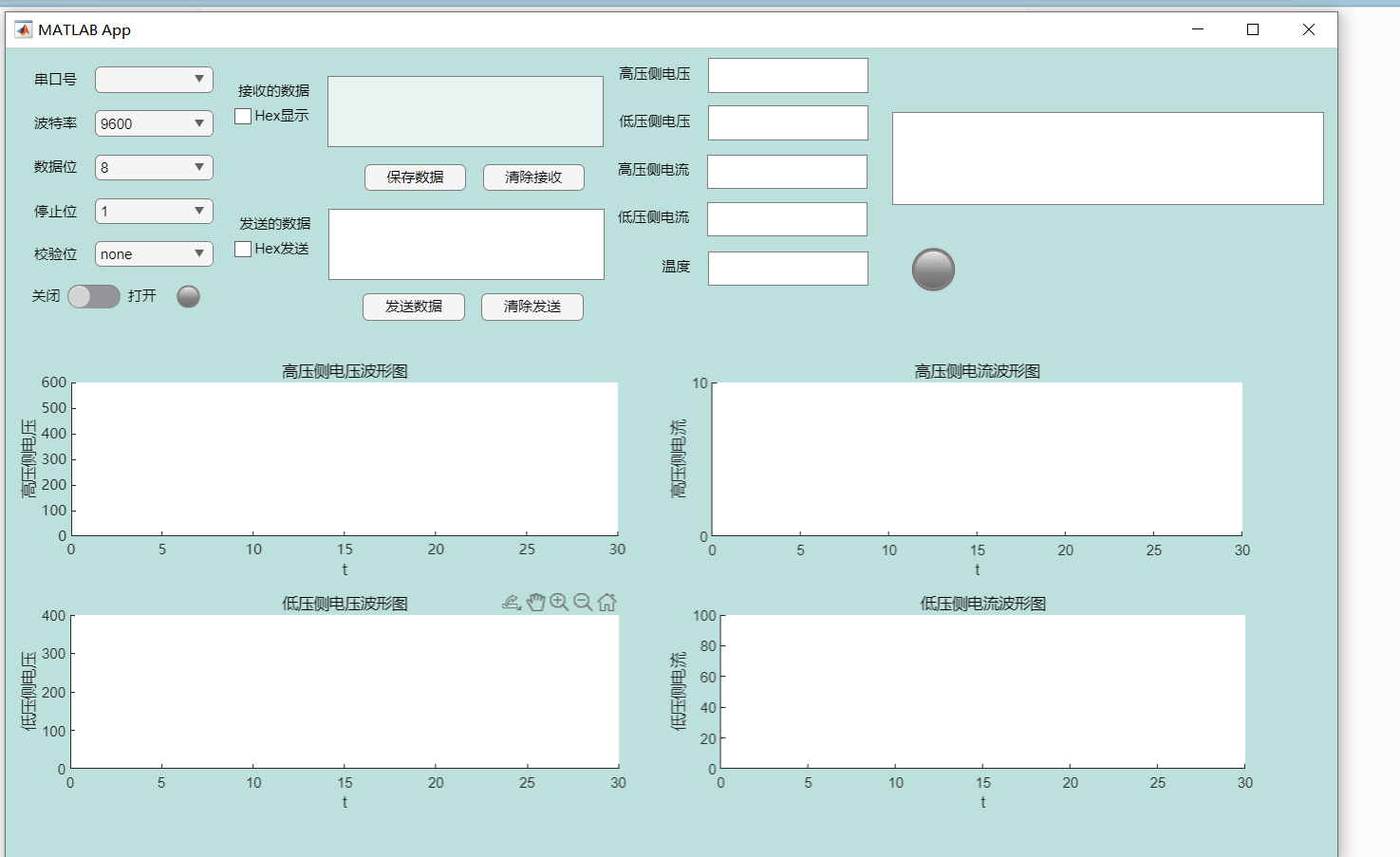Screen dimensions: 1400x857
Task: Click the 打开 label right of the switch
Action: point(142,296)
